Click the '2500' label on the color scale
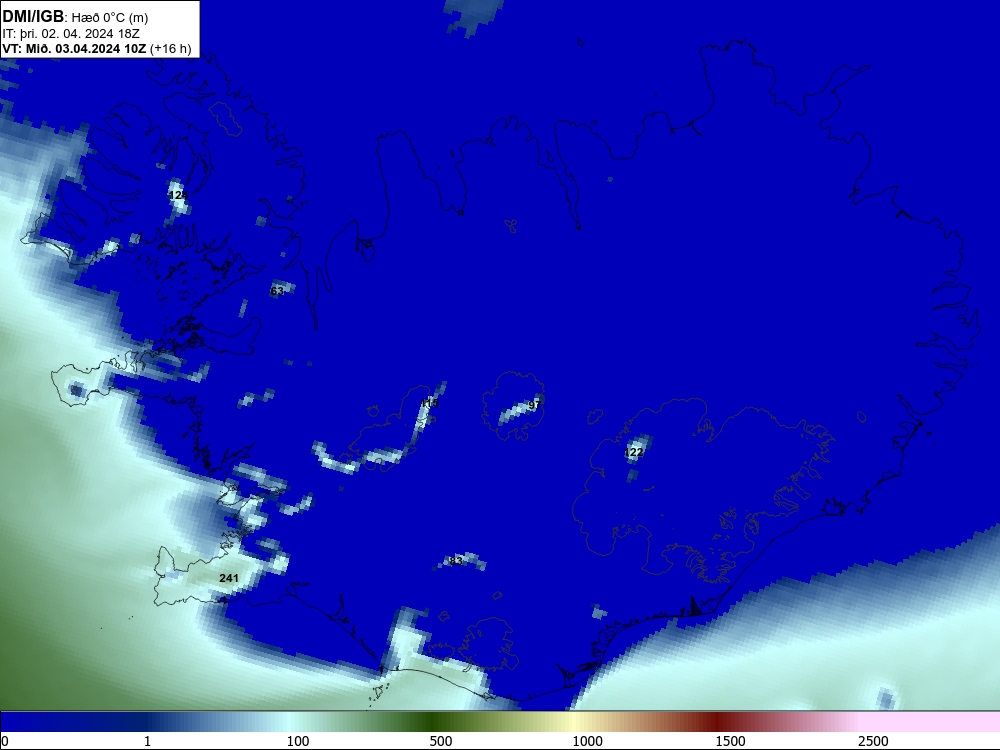Viewport: 1000px width, 750px height. [x=873, y=741]
